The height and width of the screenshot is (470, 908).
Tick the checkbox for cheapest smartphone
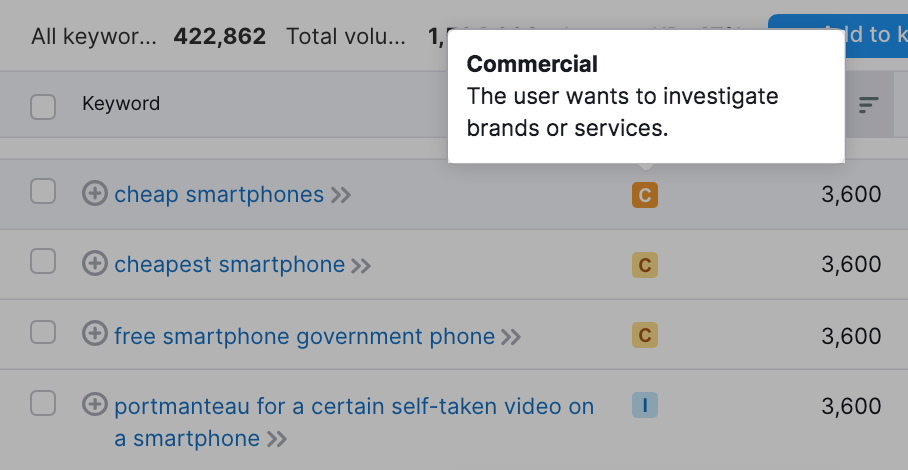pos(43,262)
